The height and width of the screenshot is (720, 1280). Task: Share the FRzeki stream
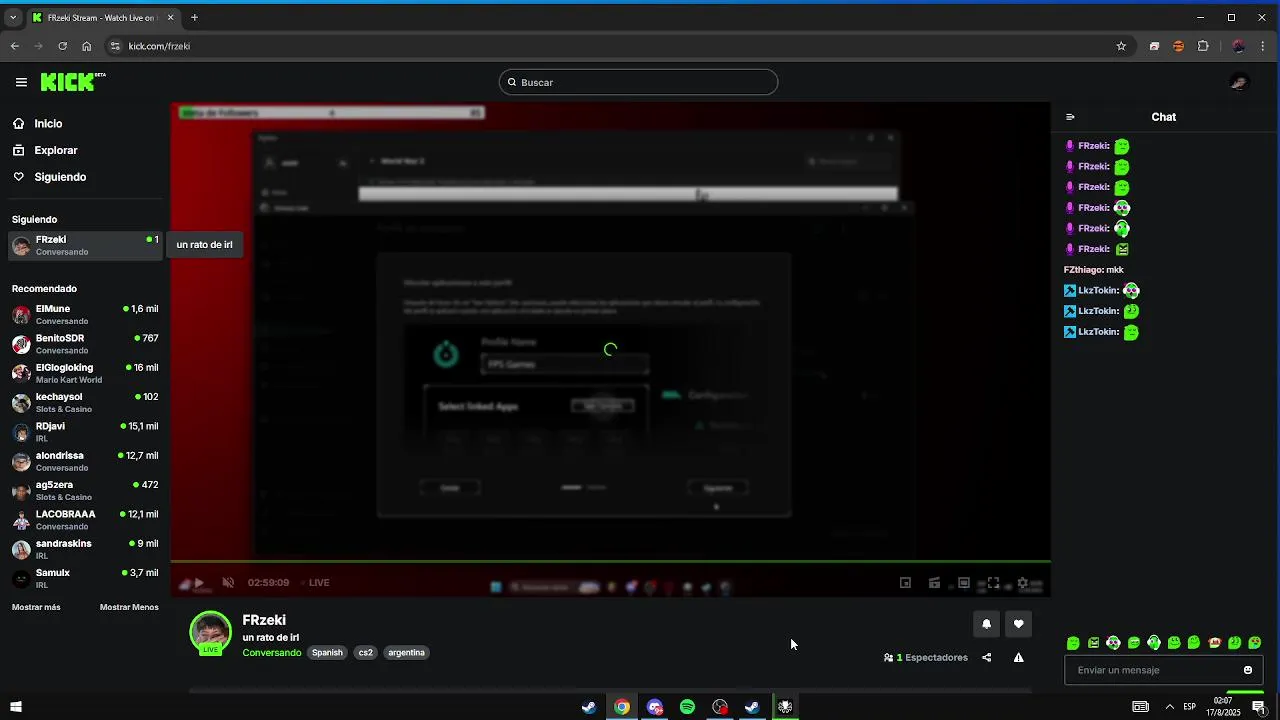click(987, 657)
